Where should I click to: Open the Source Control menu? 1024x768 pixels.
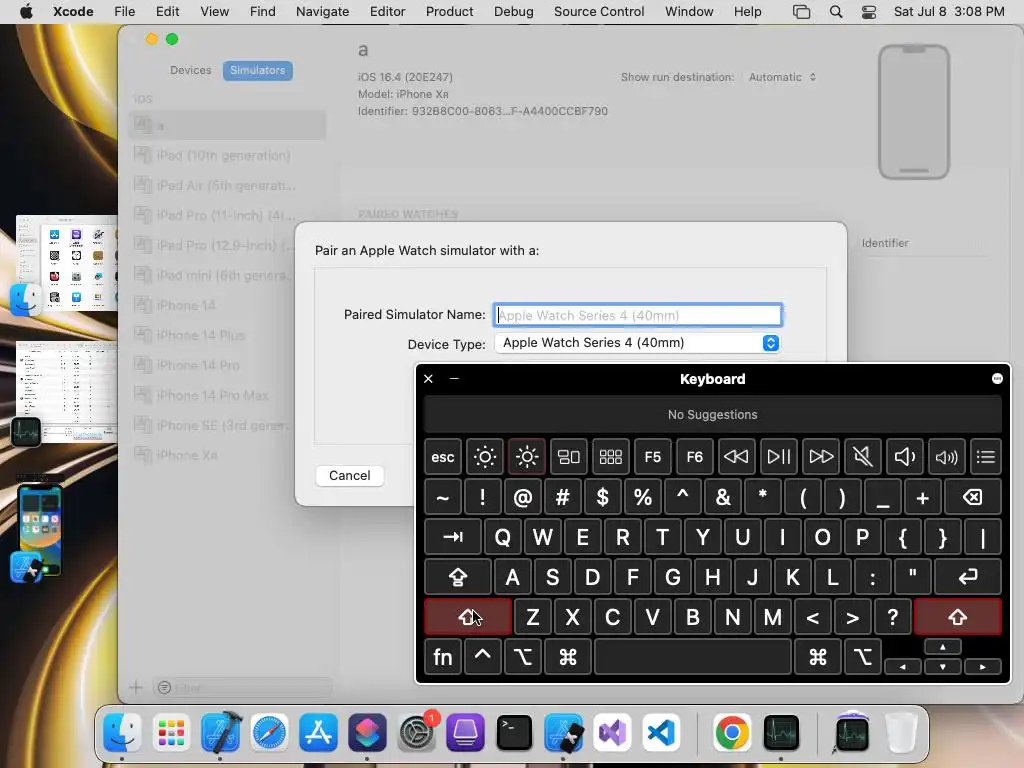pyautogui.click(x=599, y=12)
